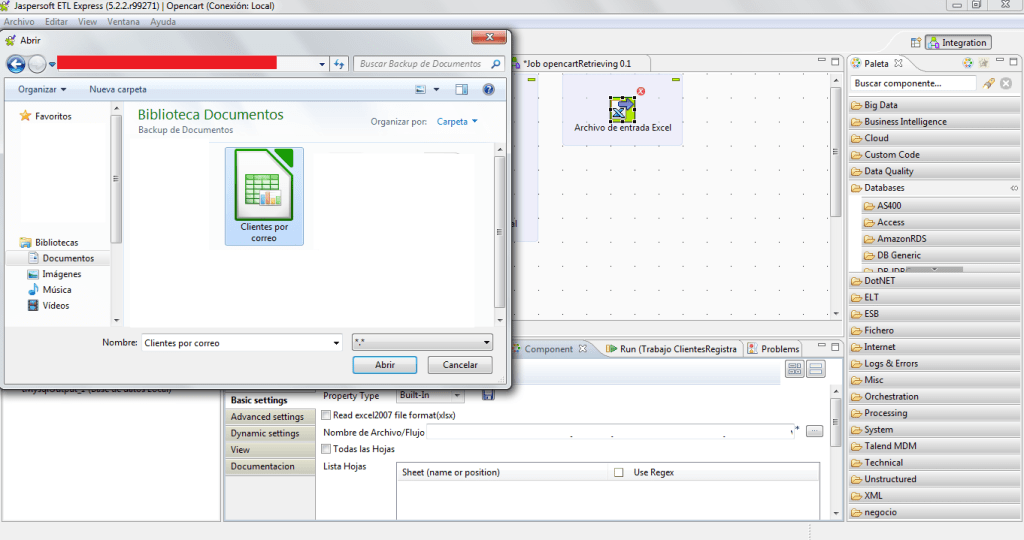Click the refresh icon beside the address bar
Screen dimensions: 1024x540
(339, 64)
